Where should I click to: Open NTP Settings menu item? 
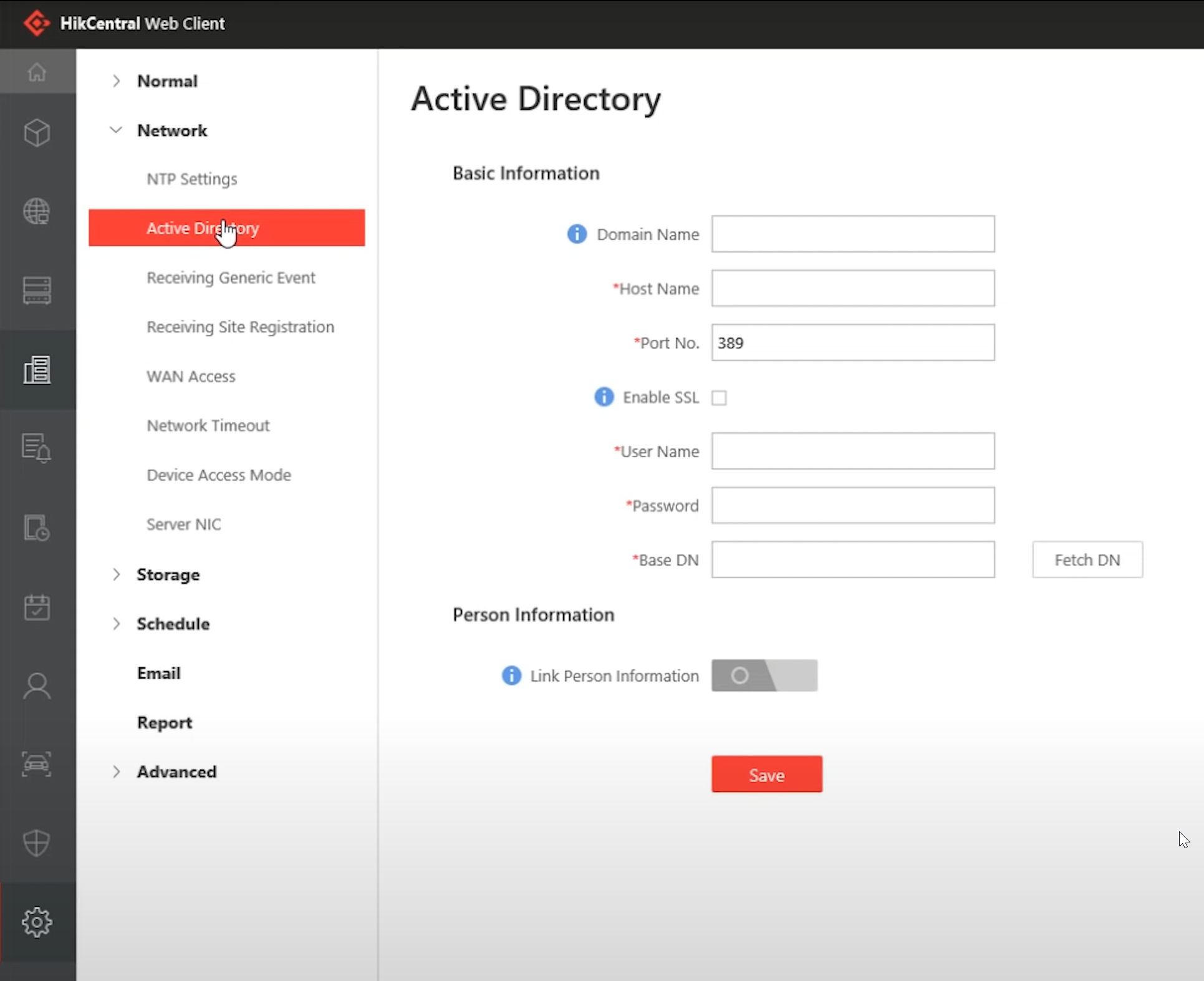192,179
